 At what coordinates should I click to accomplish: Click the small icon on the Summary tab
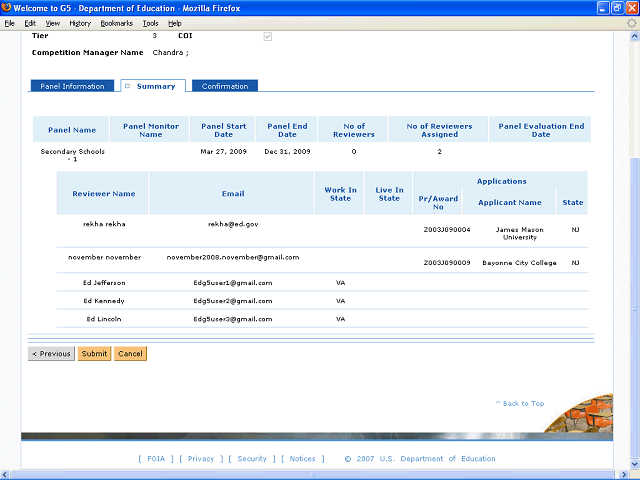128,86
